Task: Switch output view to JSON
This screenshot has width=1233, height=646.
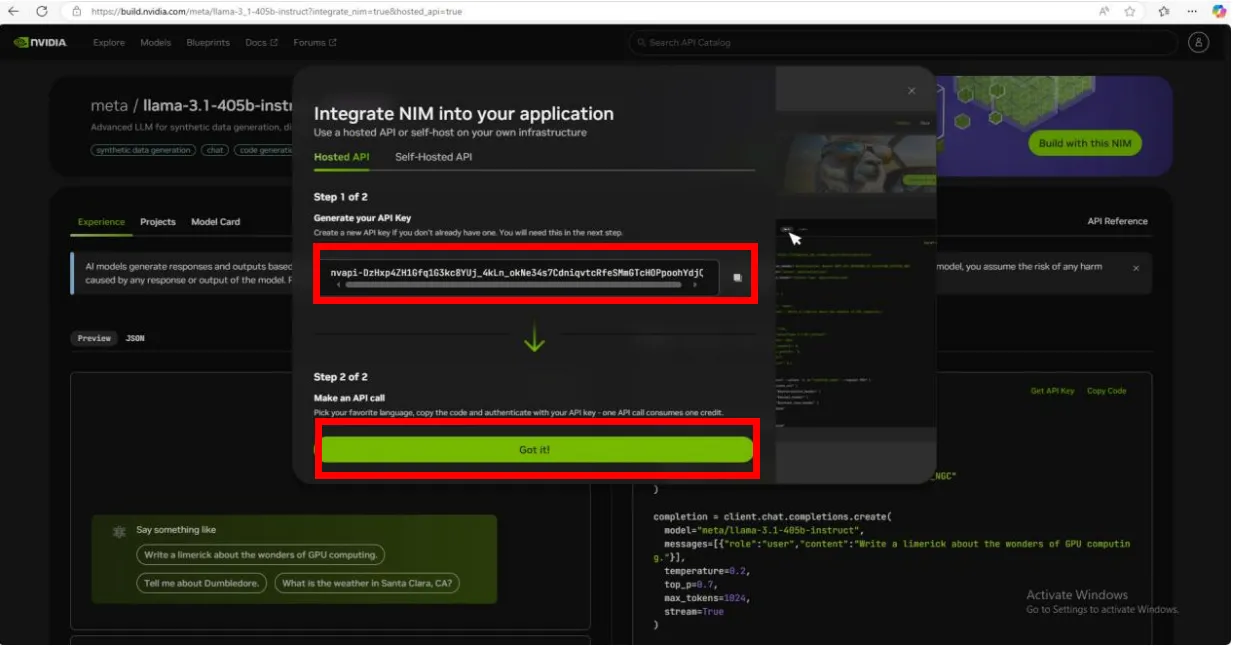Action: point(135,338)
